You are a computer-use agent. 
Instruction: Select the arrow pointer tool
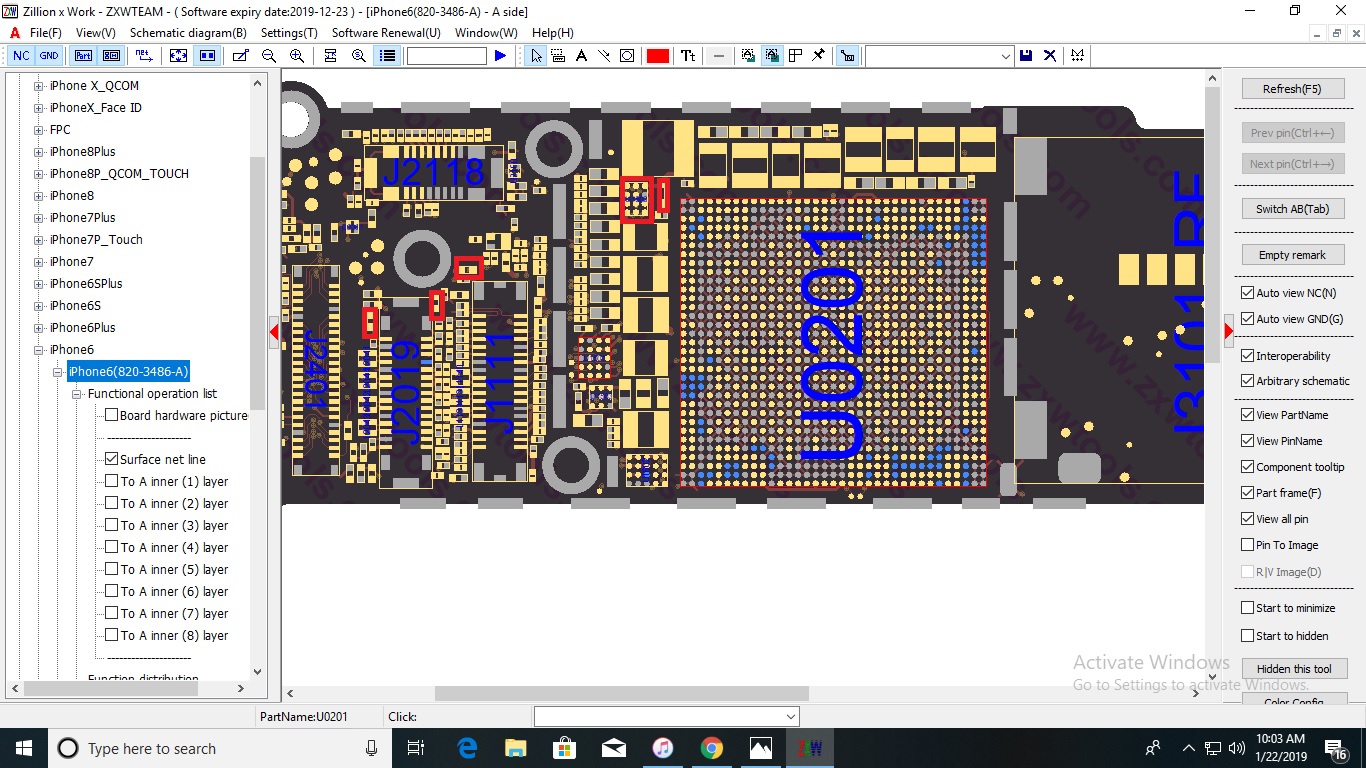pyautogui.click(x=536, y=56)
